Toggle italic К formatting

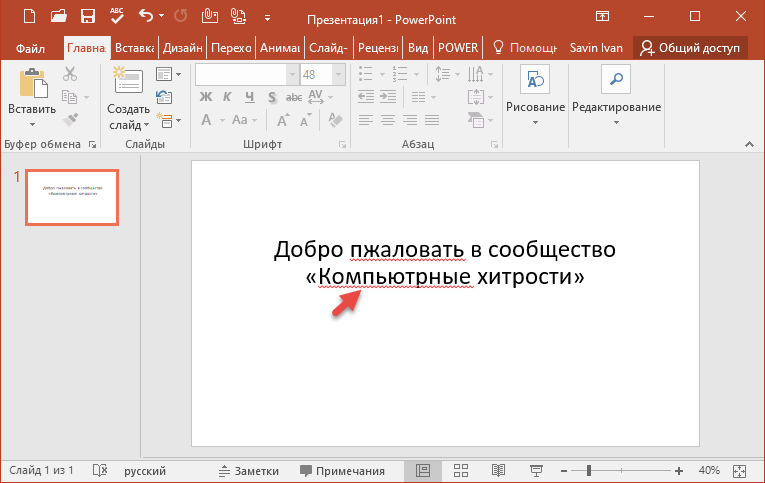[227, 97]
